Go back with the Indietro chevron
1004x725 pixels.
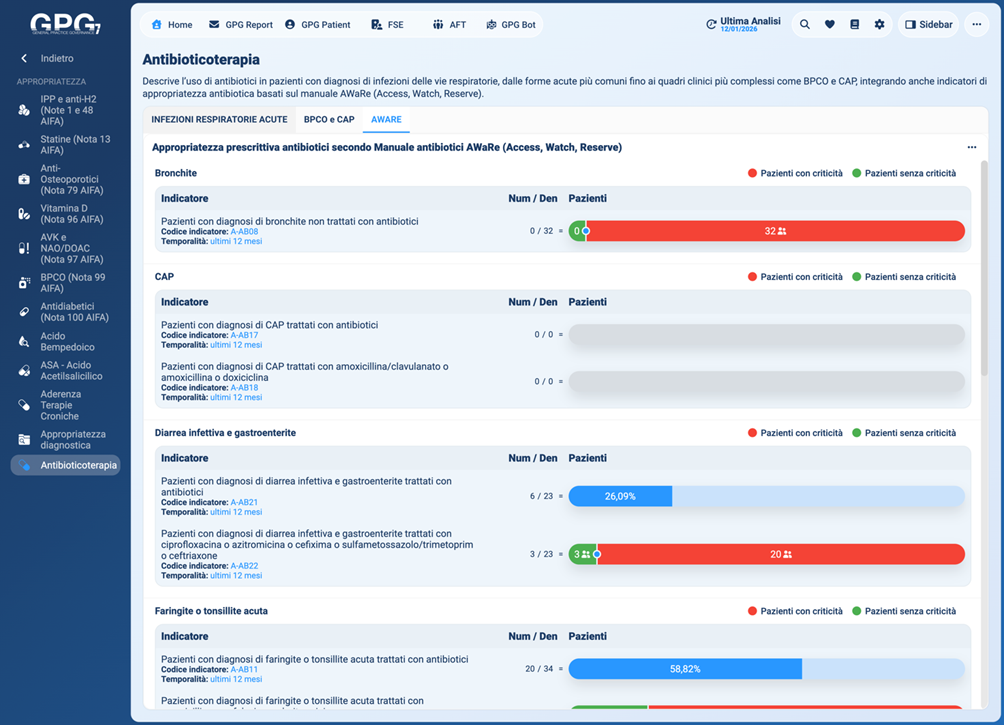pos(25,58)
